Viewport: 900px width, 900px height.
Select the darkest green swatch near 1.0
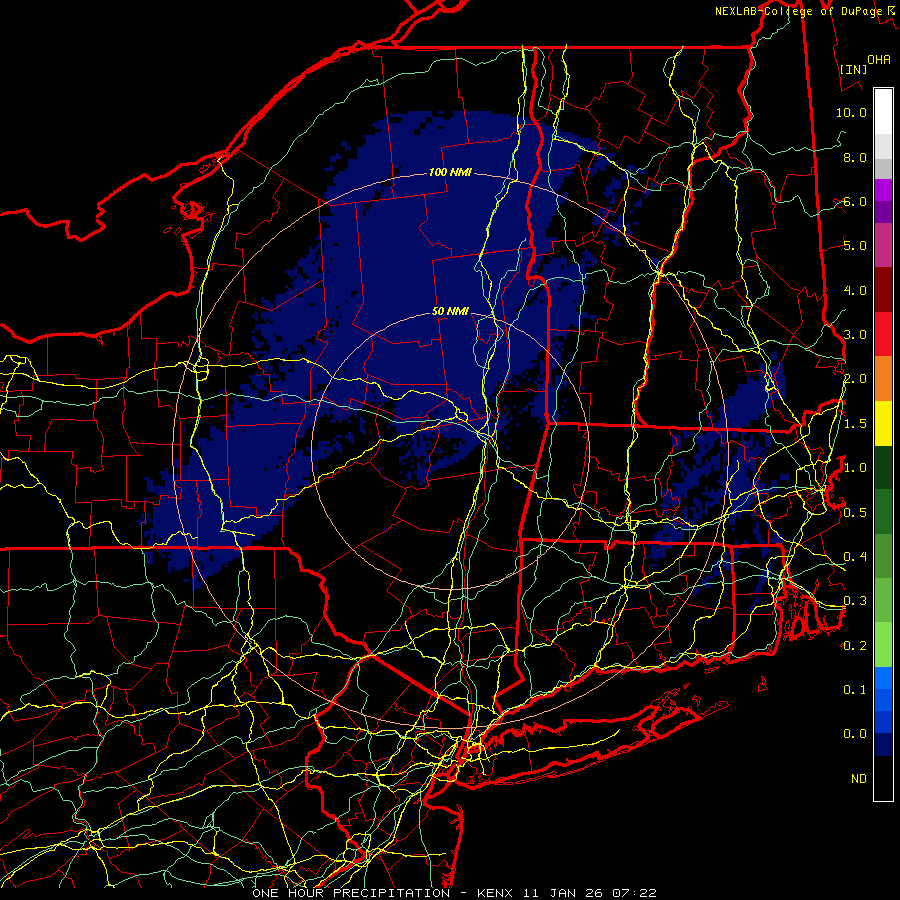click(883, 467)
